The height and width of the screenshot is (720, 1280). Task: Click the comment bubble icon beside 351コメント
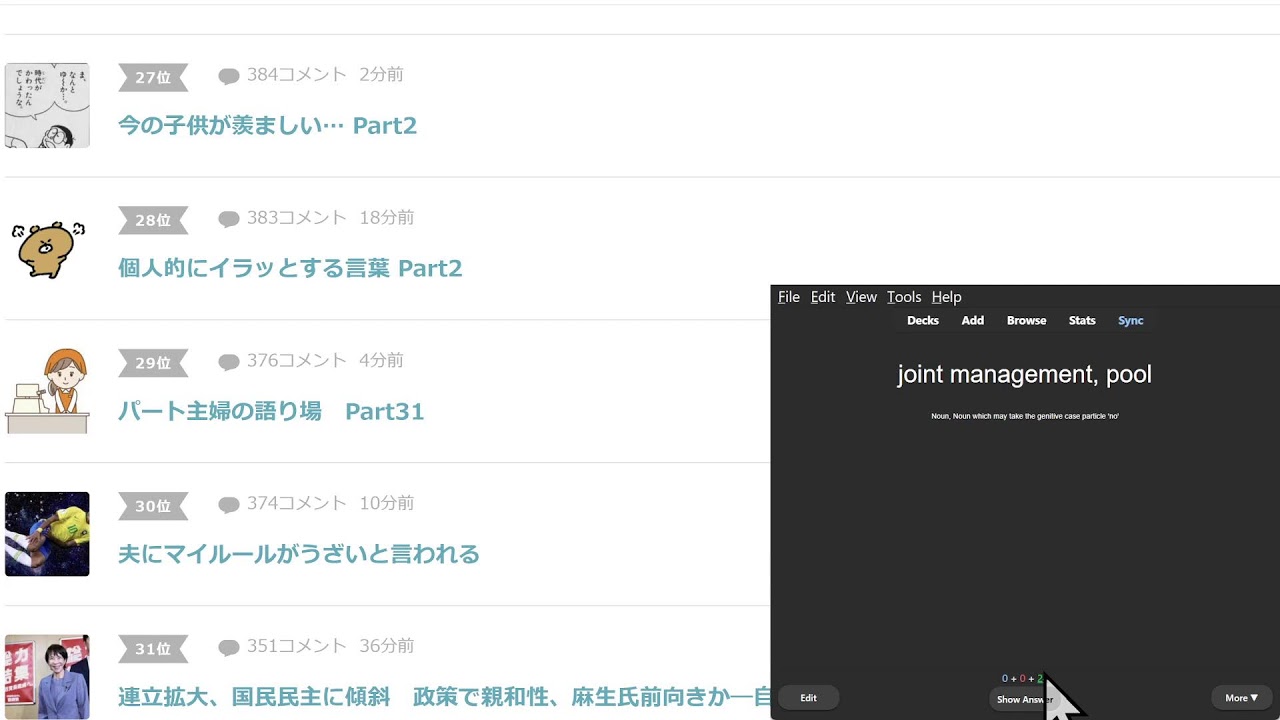[229, 648]
